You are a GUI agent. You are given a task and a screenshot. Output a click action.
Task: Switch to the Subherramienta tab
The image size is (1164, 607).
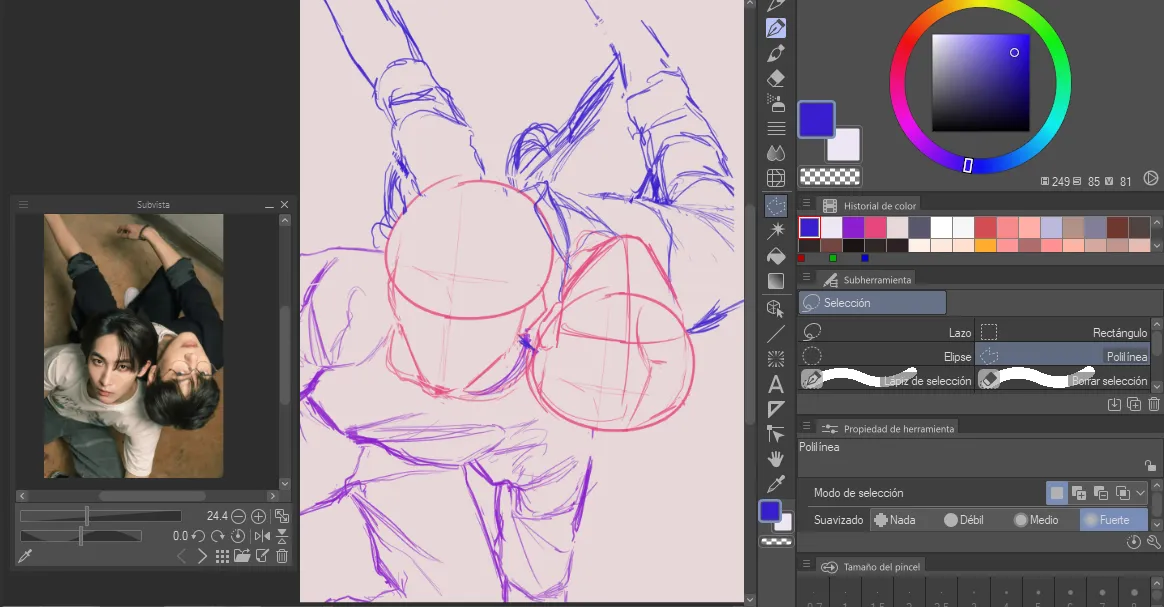867,280
